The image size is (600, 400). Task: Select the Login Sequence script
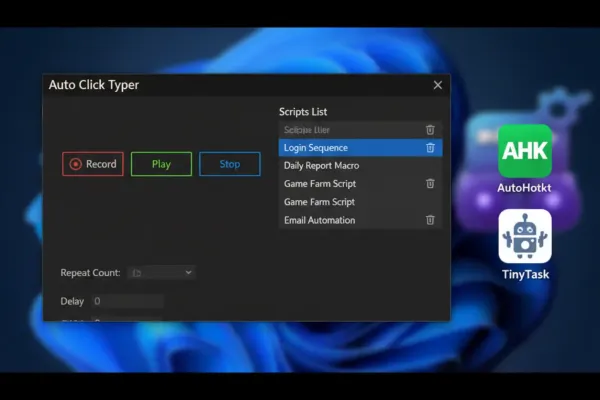(360, 148)
